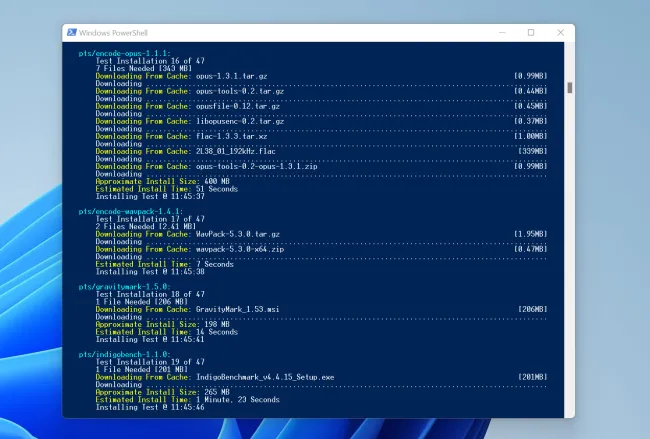Click the file name opus-tools-0.2.tar.gz
Viewport: 650px width, 439px height.
(240, 91)
